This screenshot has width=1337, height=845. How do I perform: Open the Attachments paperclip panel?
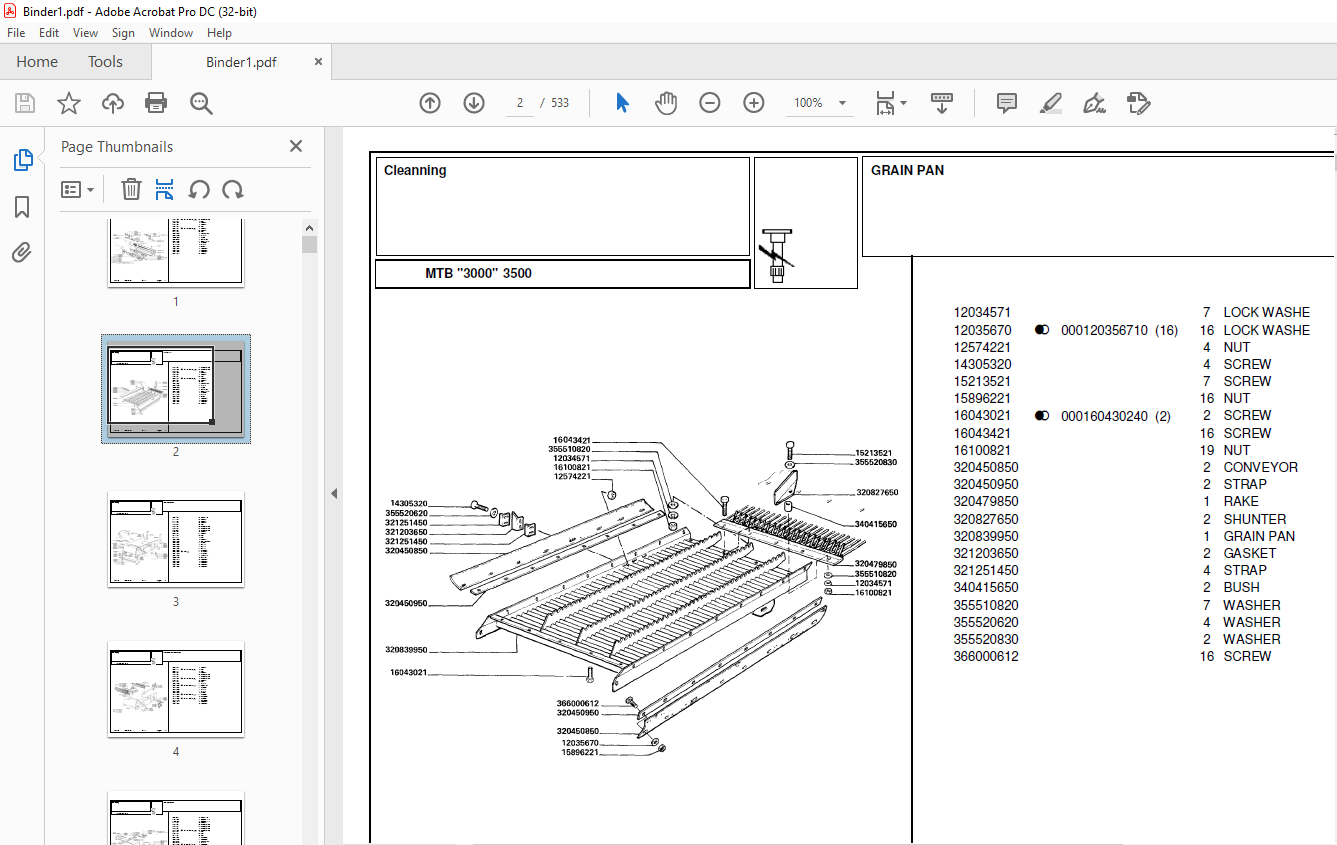click(22, 253)
